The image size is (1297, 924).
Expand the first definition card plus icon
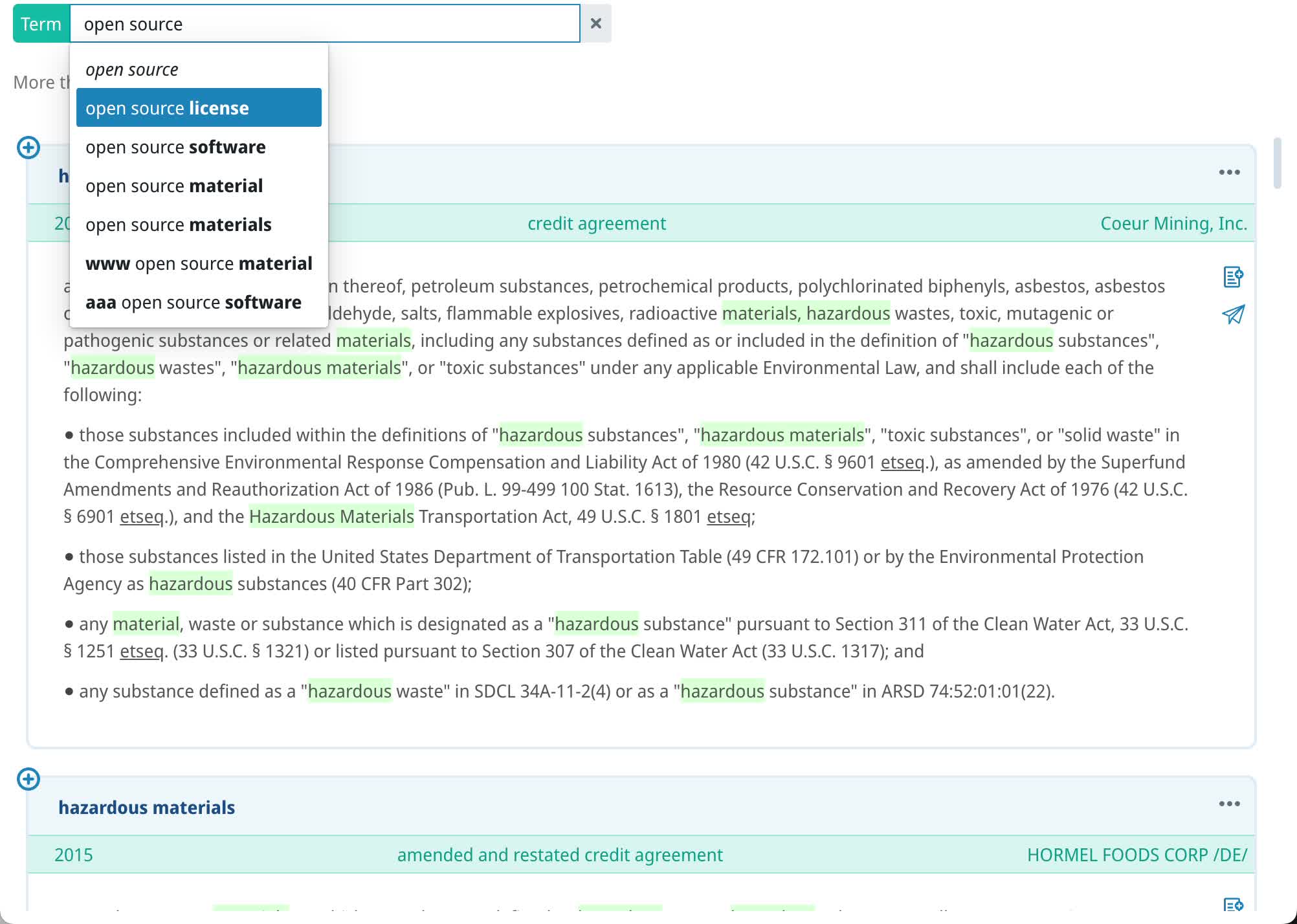coord(28,148)
